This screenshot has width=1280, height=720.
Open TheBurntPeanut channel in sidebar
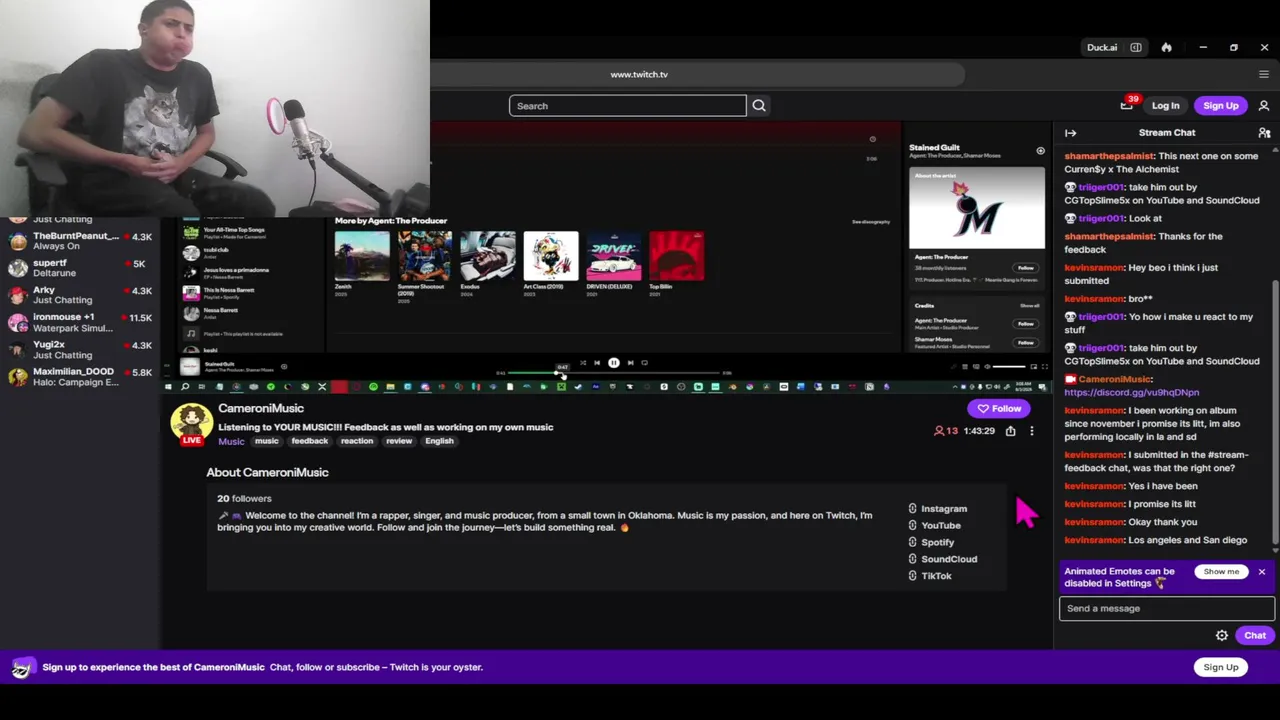point(80,241)
